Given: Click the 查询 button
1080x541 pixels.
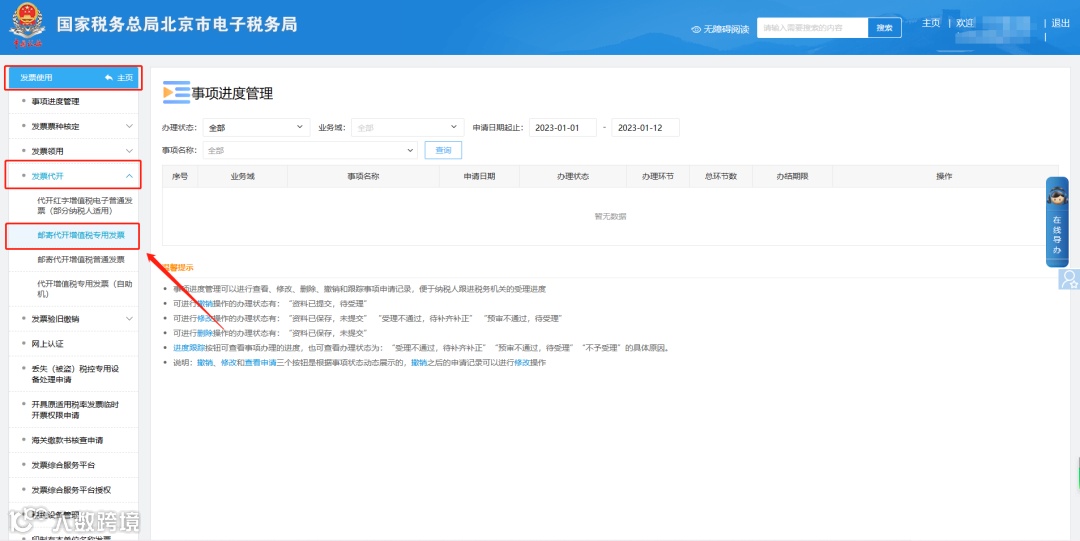Looking at the screenshot, I should 443,150.
